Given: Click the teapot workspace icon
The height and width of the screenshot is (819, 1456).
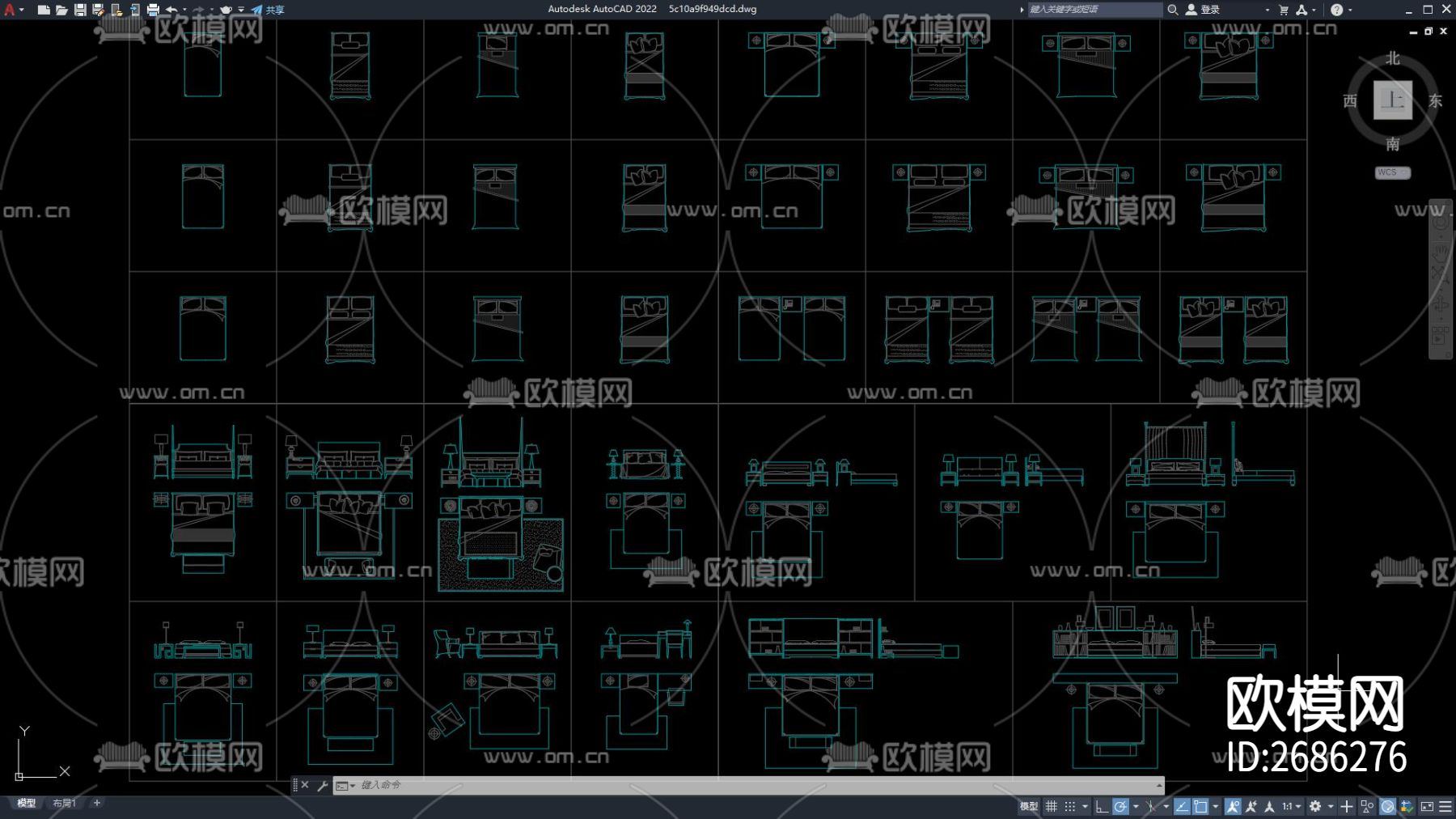Looking at the screenshot, I should 226,10.
